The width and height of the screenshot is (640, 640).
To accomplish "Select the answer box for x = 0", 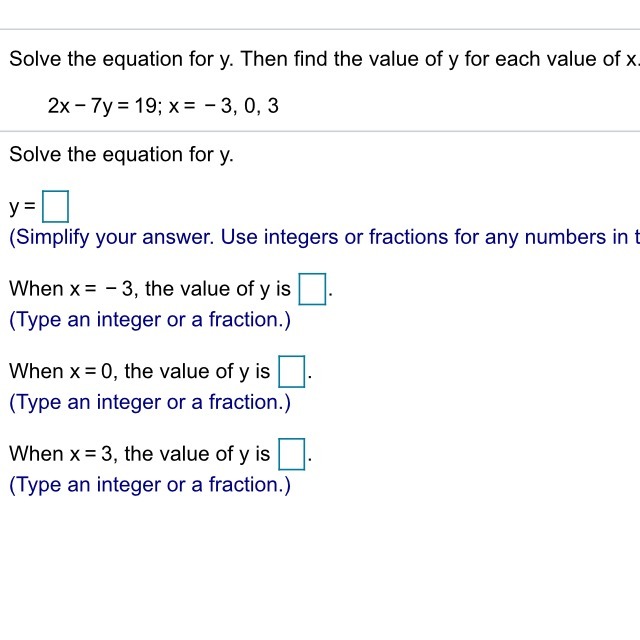I will pyautogui.click(x=291, y=371).
